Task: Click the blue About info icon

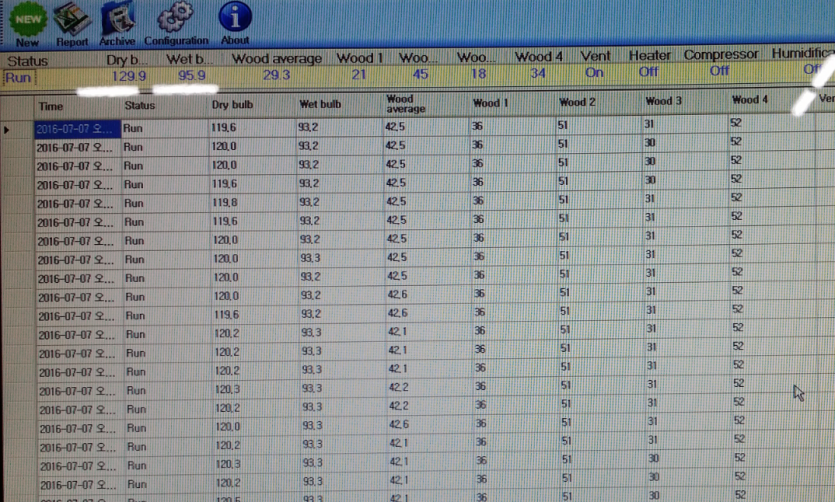Action: click(234, 17)
